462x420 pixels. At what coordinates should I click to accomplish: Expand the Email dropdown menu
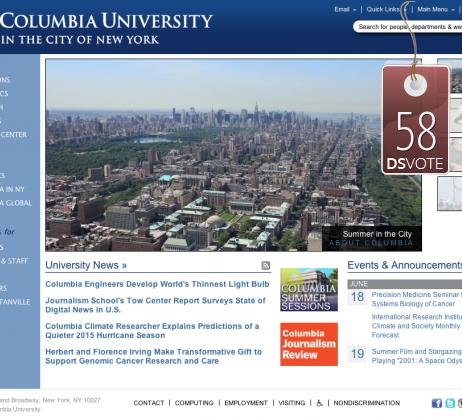(345, 9)
